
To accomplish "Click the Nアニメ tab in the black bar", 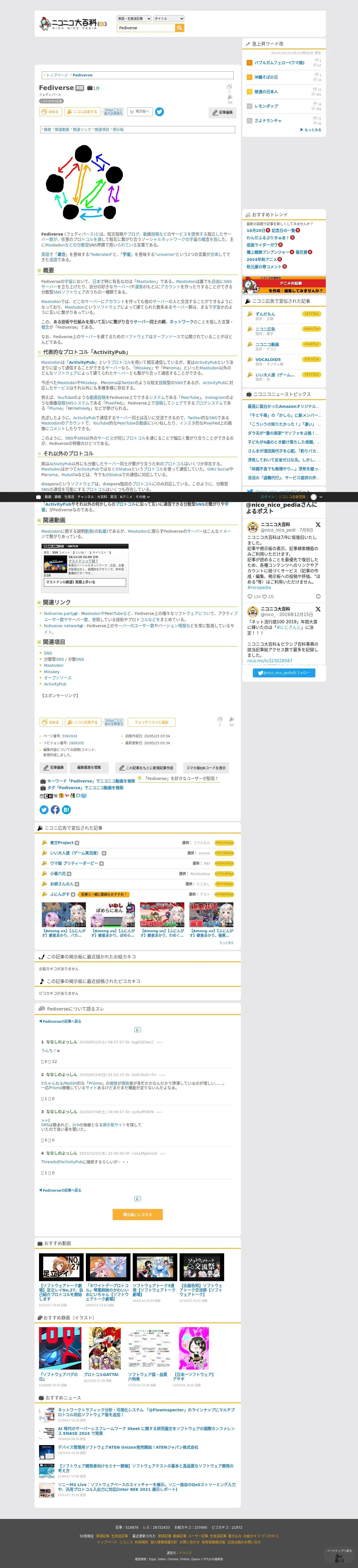I will point(126,497).
